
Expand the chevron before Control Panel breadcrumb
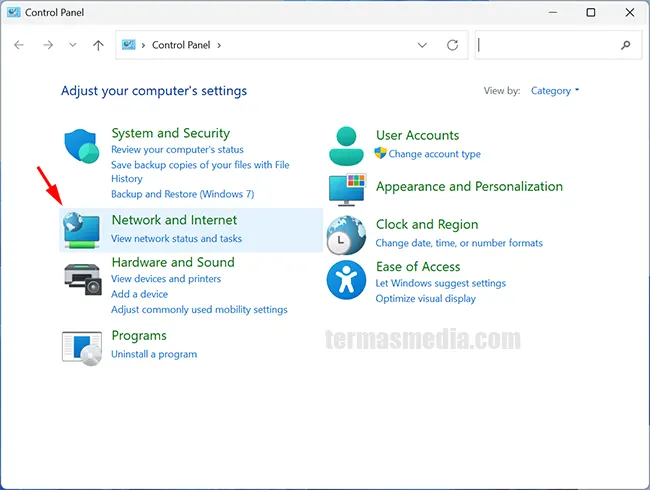click(x=143, y=45)
